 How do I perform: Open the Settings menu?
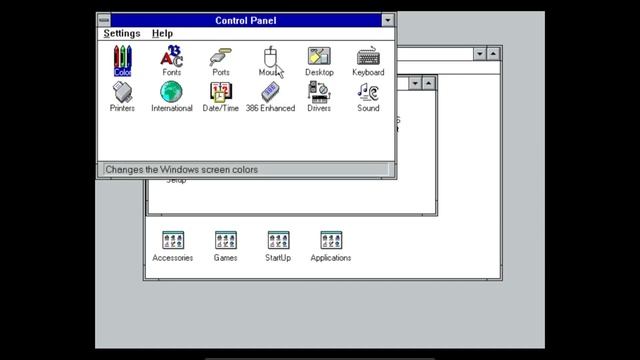tap(122, 33)
